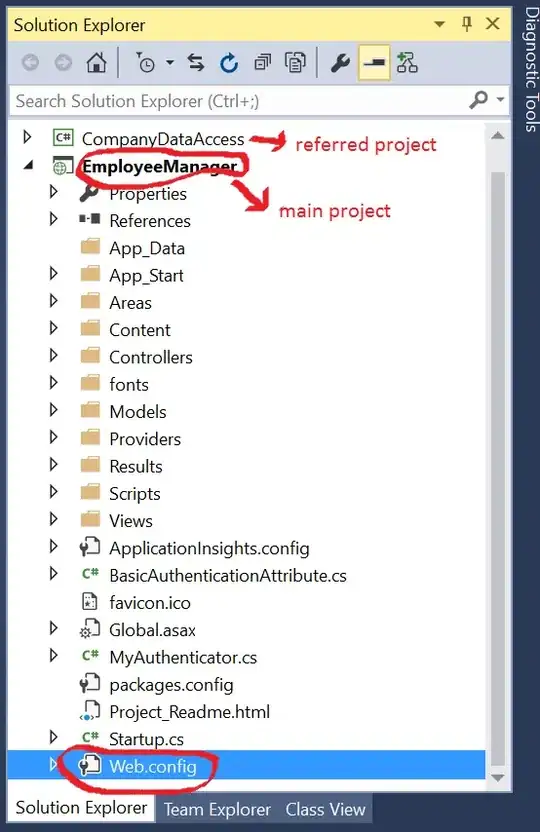This screenshot has height=832, width=540.
Task: Click View Class Diagram icon
Action: click(x=407, y=63)
